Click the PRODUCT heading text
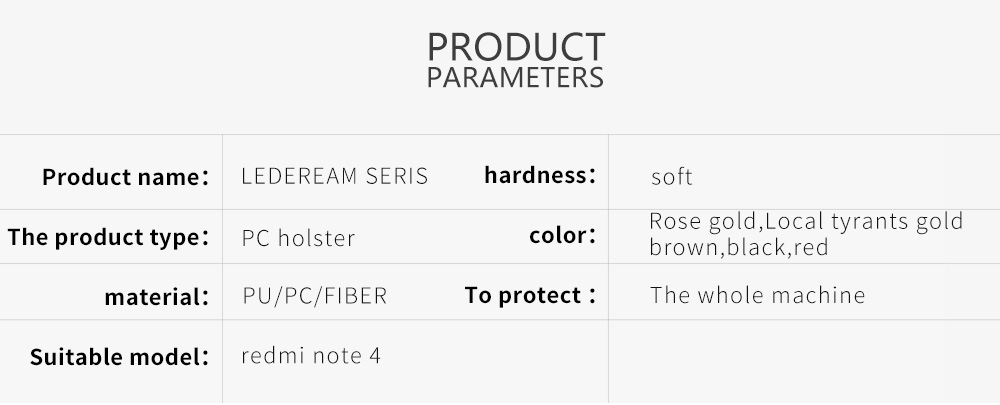The width and height of the screenshot is (1000, 405). [515, 47]
